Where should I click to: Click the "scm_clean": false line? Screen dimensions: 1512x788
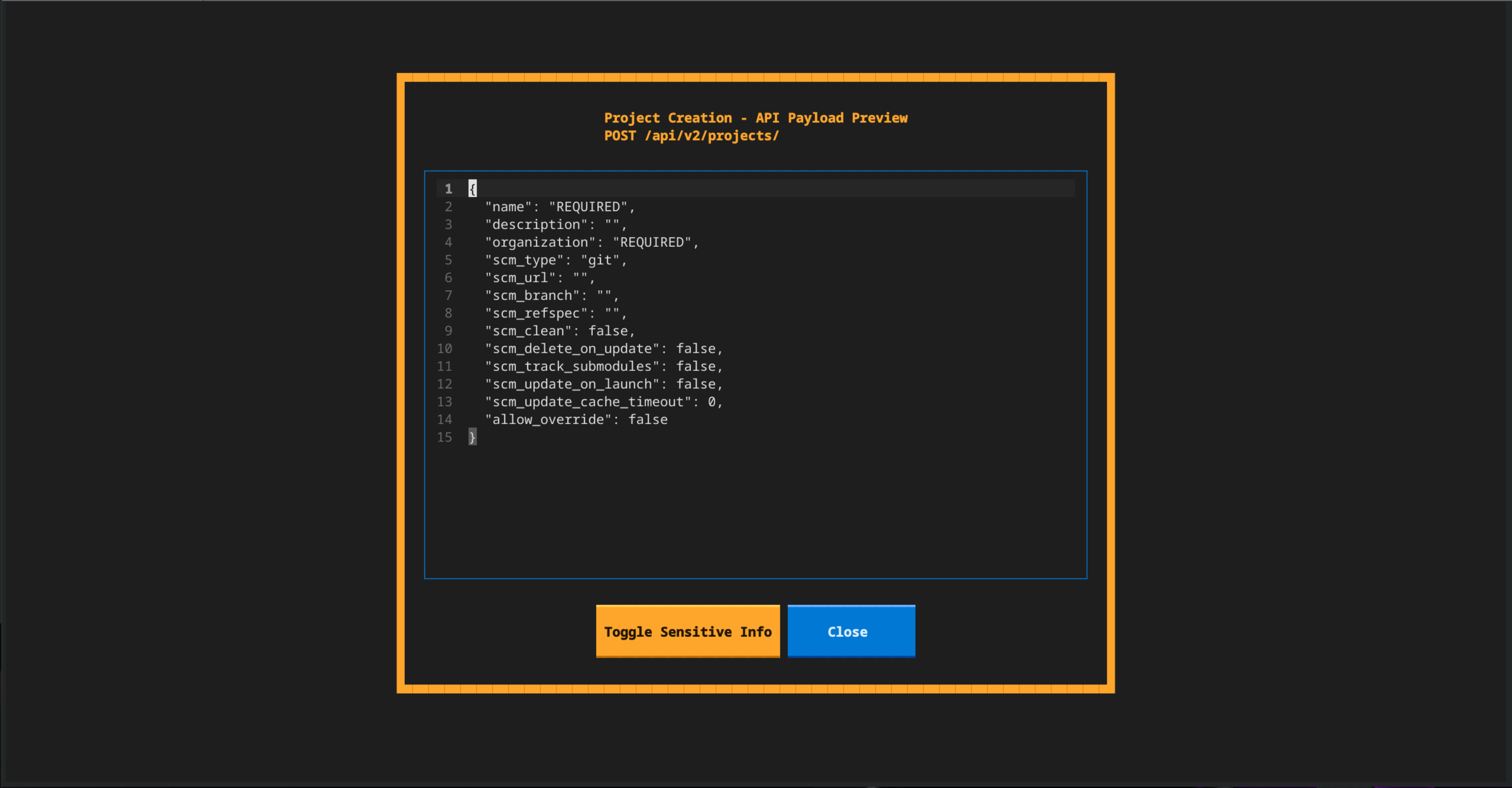click(x=560, y=330)
